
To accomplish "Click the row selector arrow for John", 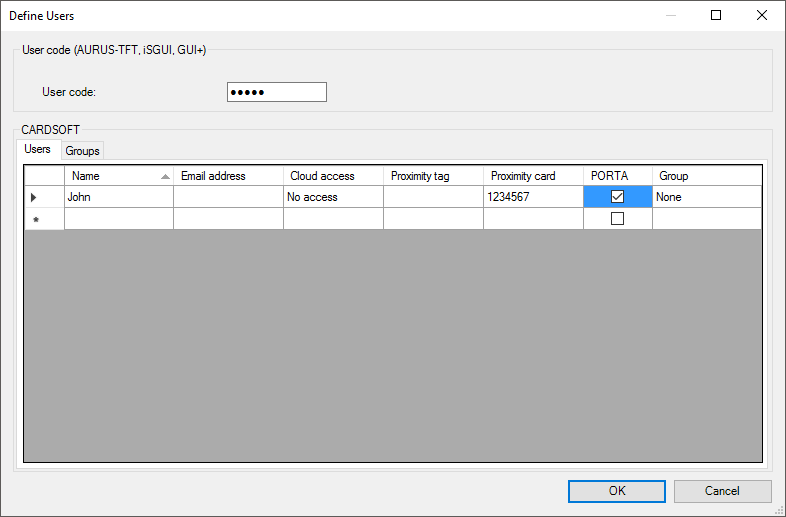I will (35, 197).
